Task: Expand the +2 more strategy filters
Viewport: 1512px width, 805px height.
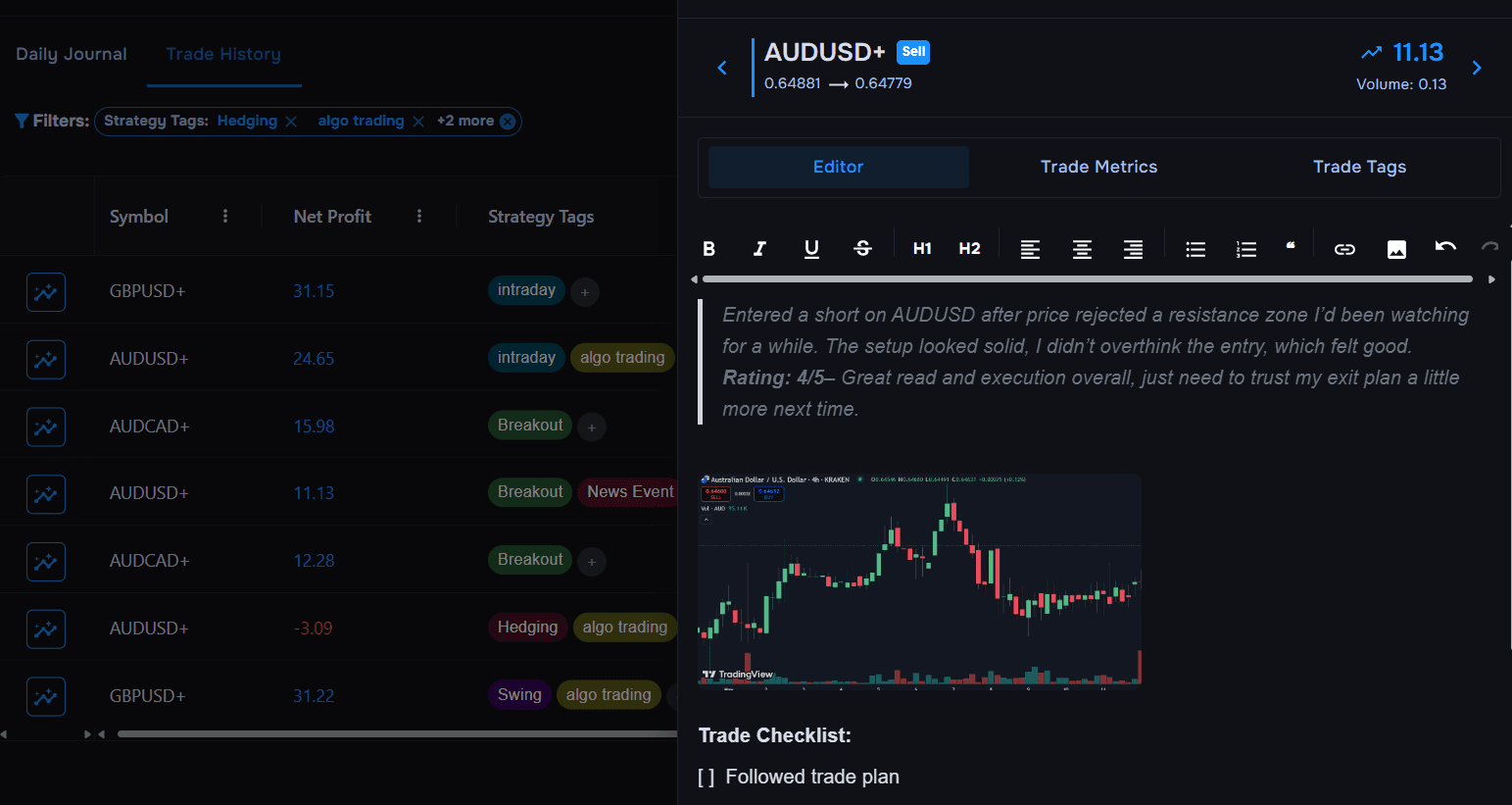Action: coord(466,121)
